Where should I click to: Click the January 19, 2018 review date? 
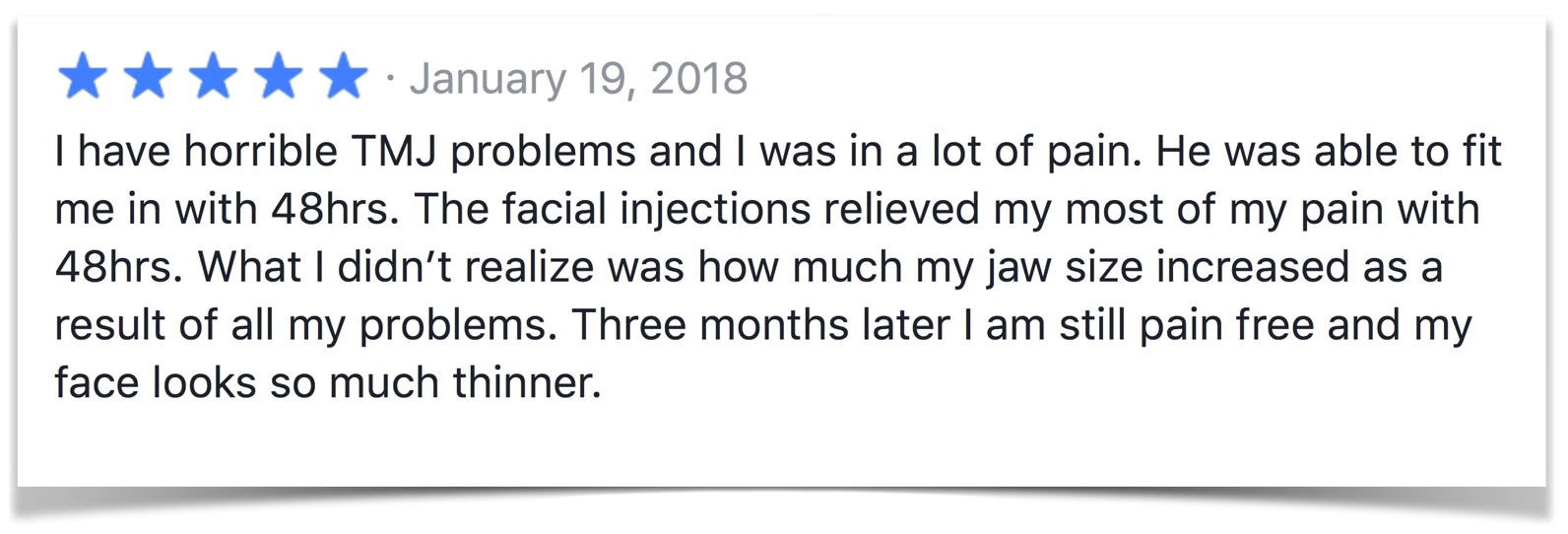click(x=578, y=79)
